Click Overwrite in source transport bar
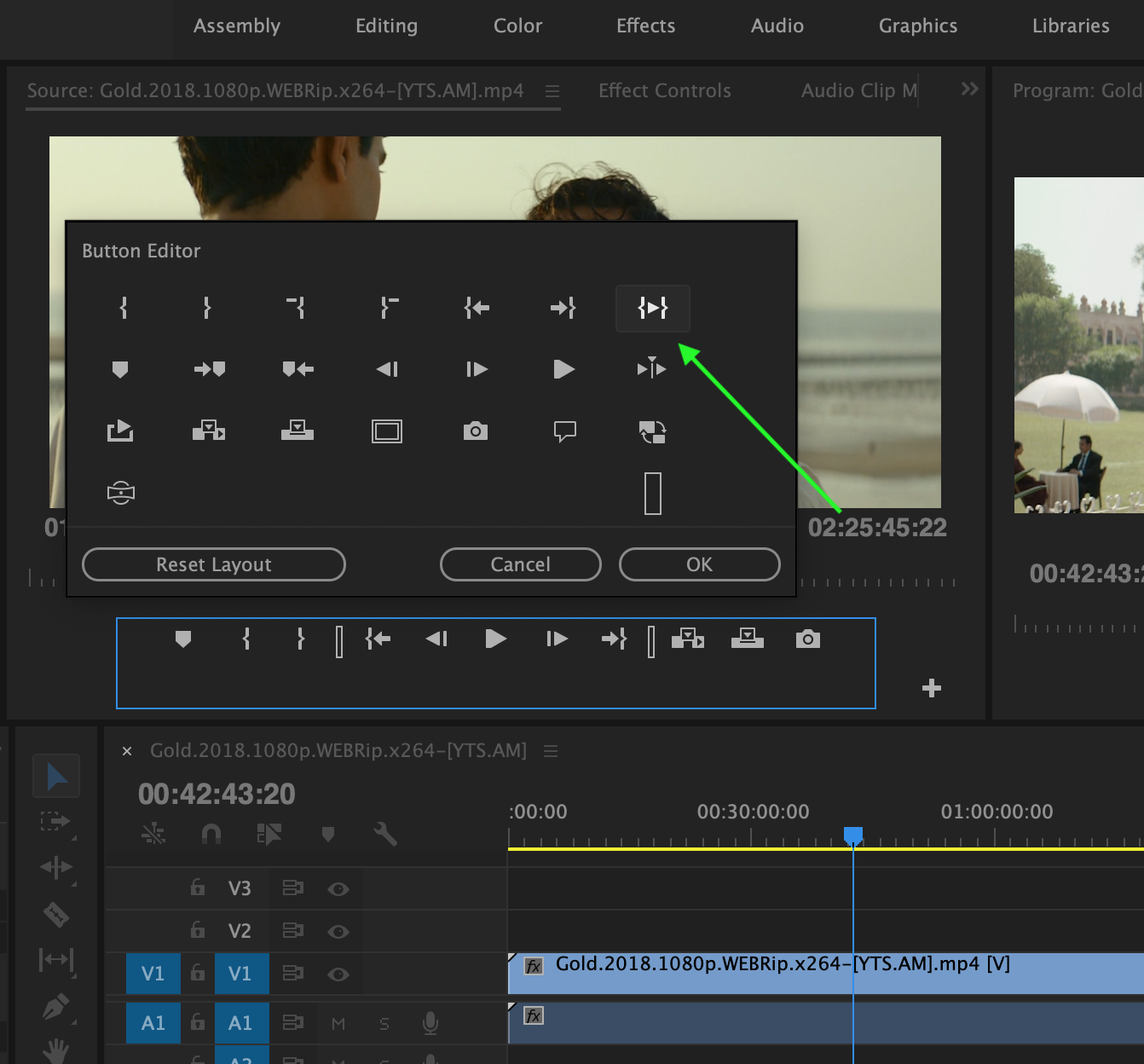The image size is (1144, 1064). (x=748, y=639)
